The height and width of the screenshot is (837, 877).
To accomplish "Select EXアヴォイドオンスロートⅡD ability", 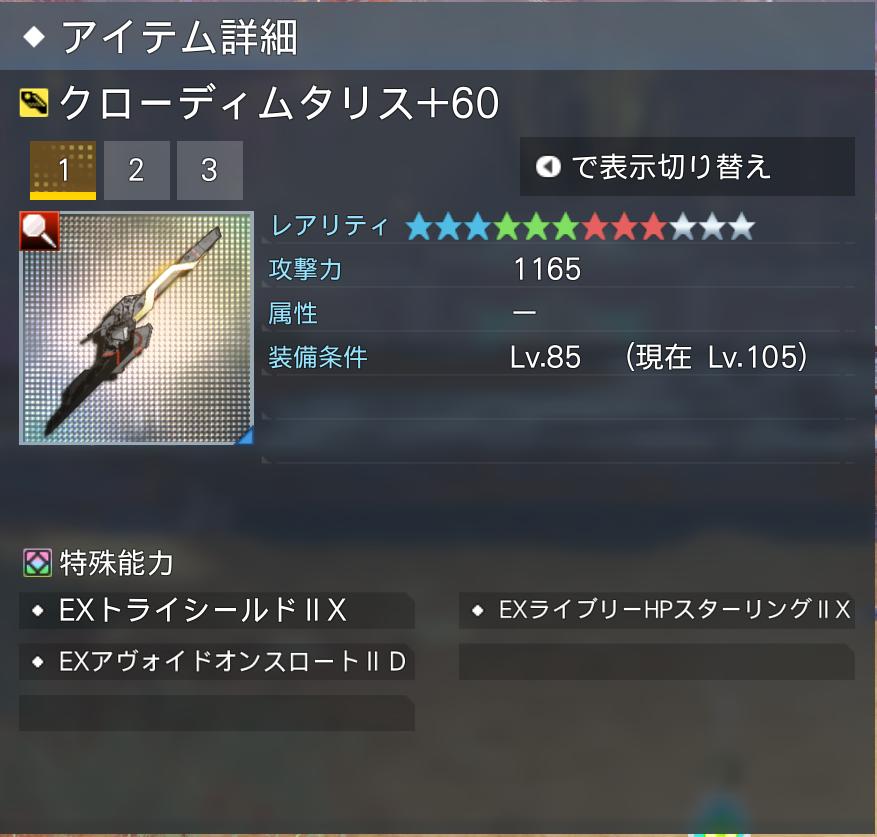I will [217, 662].
